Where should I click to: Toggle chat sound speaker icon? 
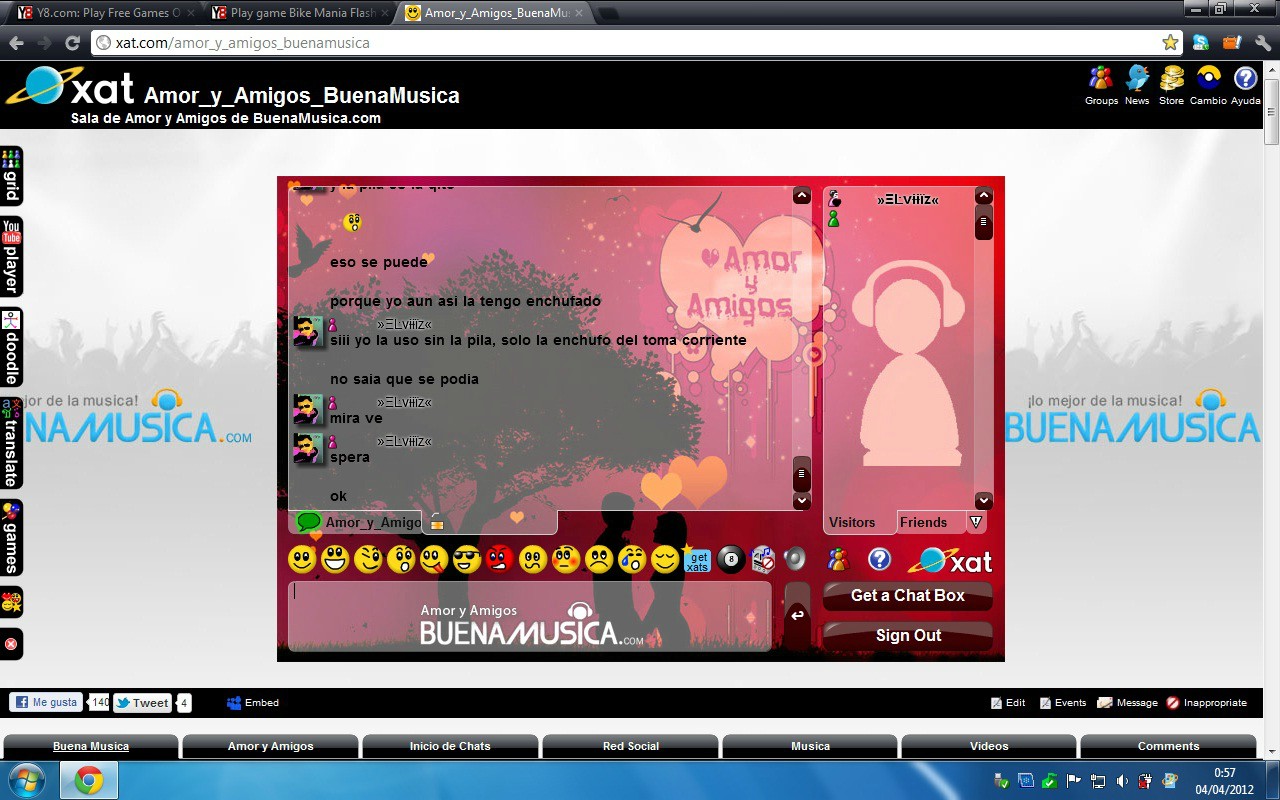[794, 558]
